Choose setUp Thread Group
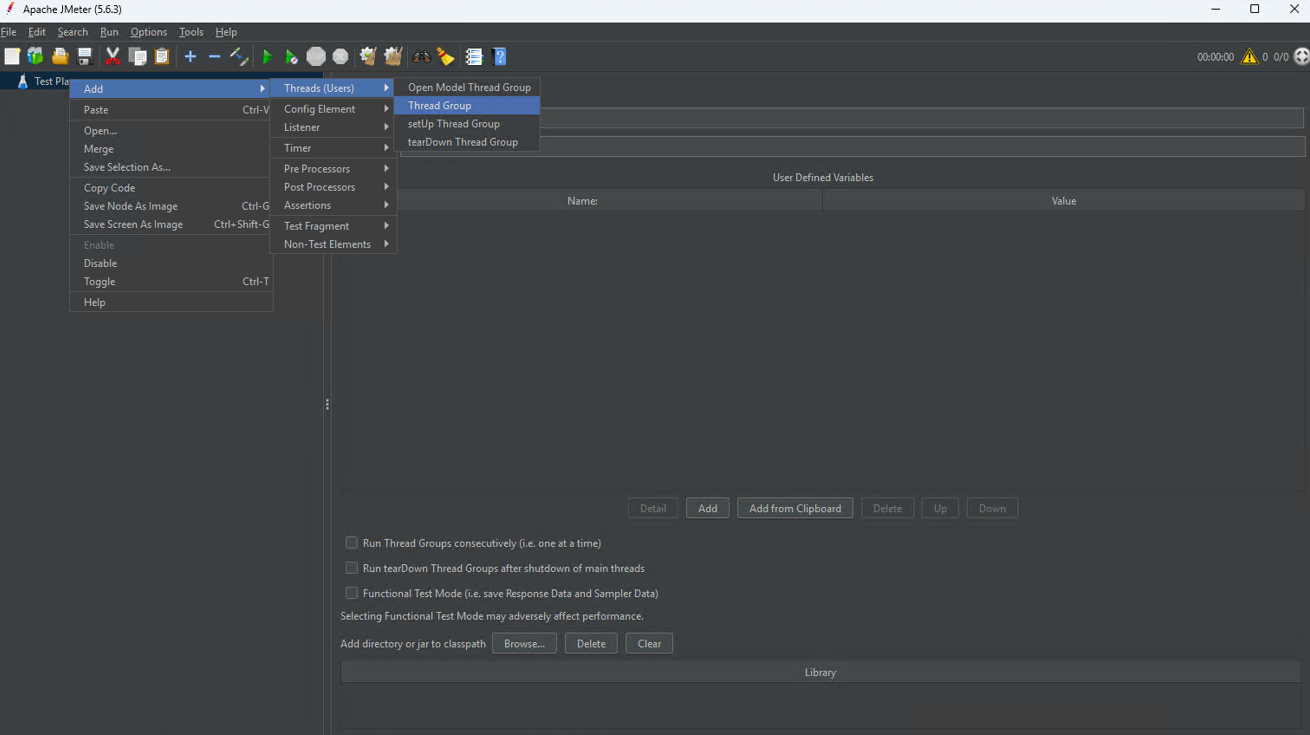Image resolution: width=1310 pixels, height=735 pixels. 467,123
